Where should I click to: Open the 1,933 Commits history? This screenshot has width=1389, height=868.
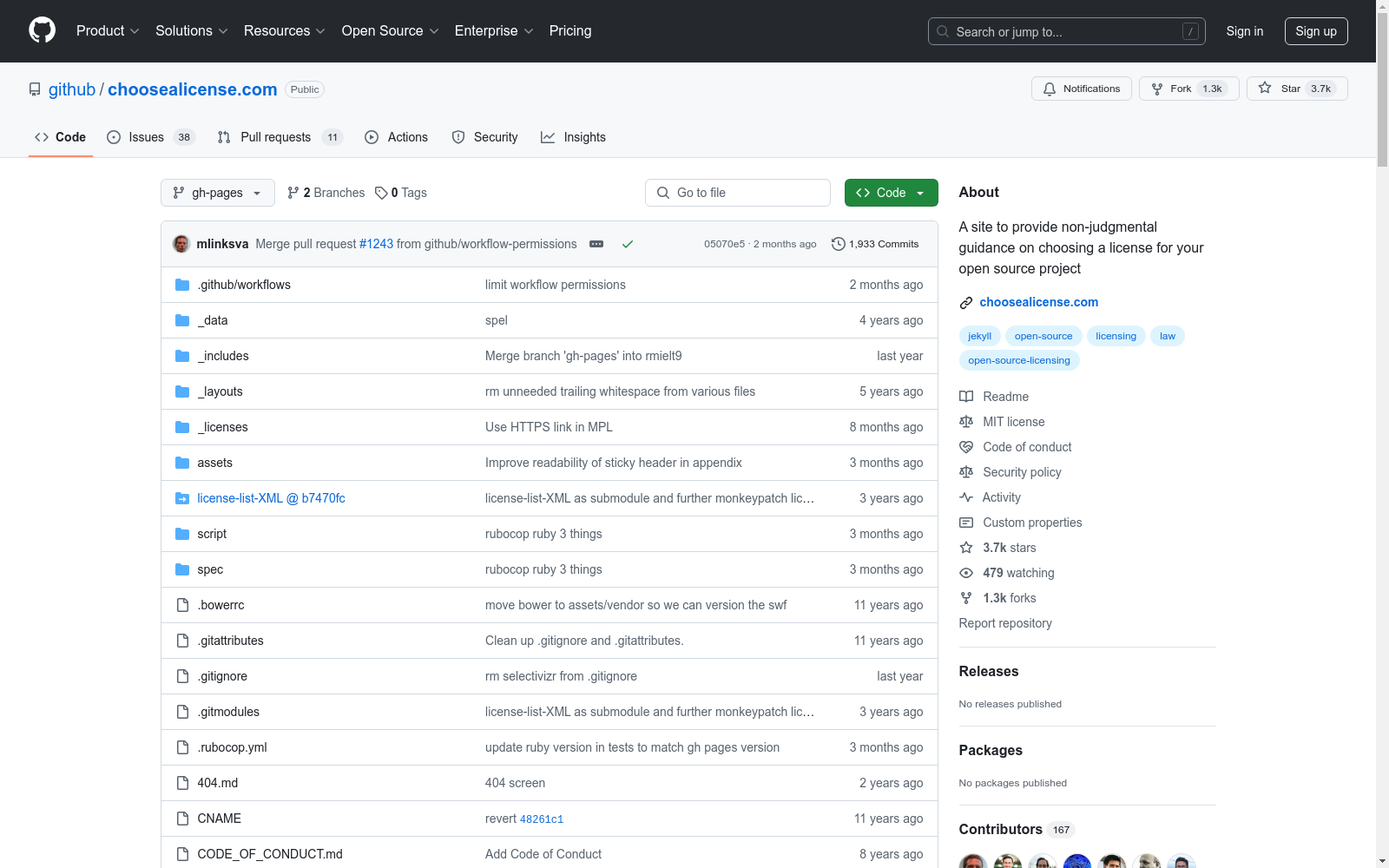click(x=875, y=244)
